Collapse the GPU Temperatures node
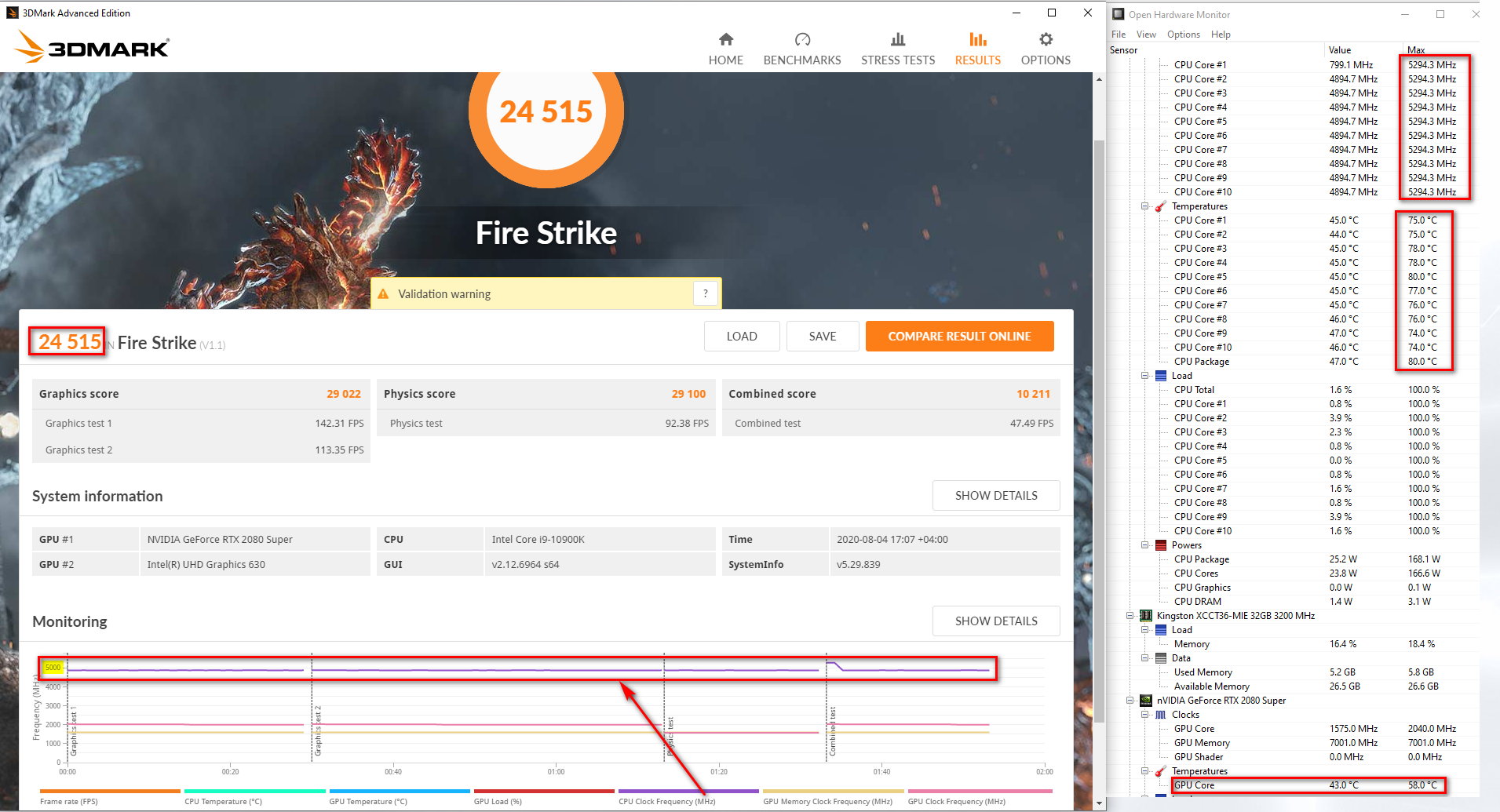This screenshot has height=812, width=1500. pos(1144,771)
